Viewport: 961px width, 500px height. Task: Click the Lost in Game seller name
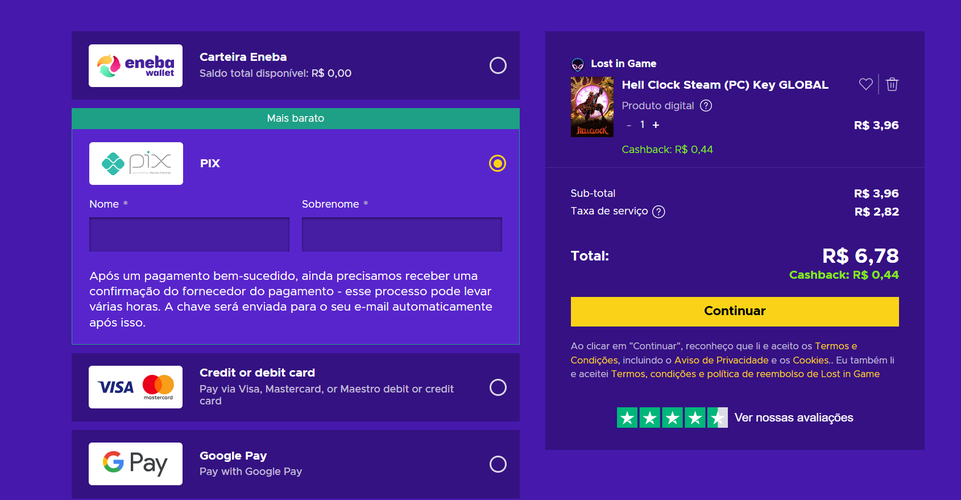(x=623, y=64)
